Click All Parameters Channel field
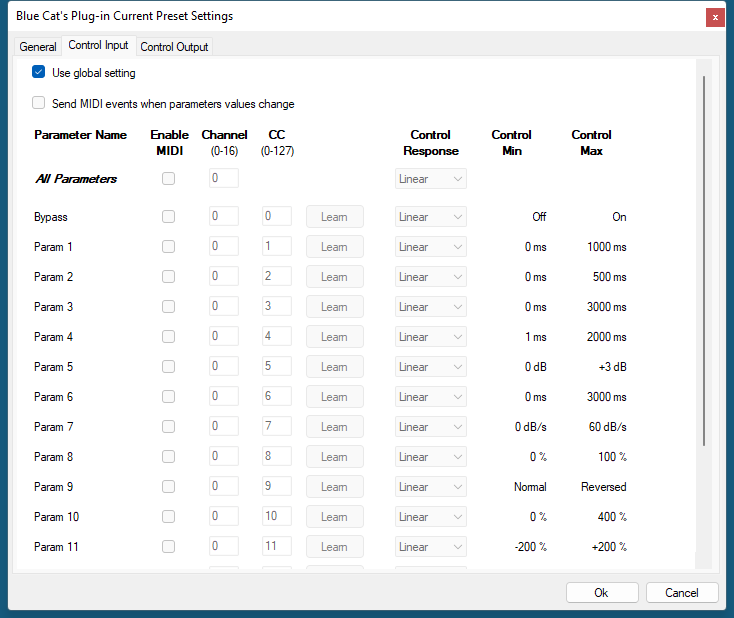Viewport: 734px width, 618px height. click(224, 178)
